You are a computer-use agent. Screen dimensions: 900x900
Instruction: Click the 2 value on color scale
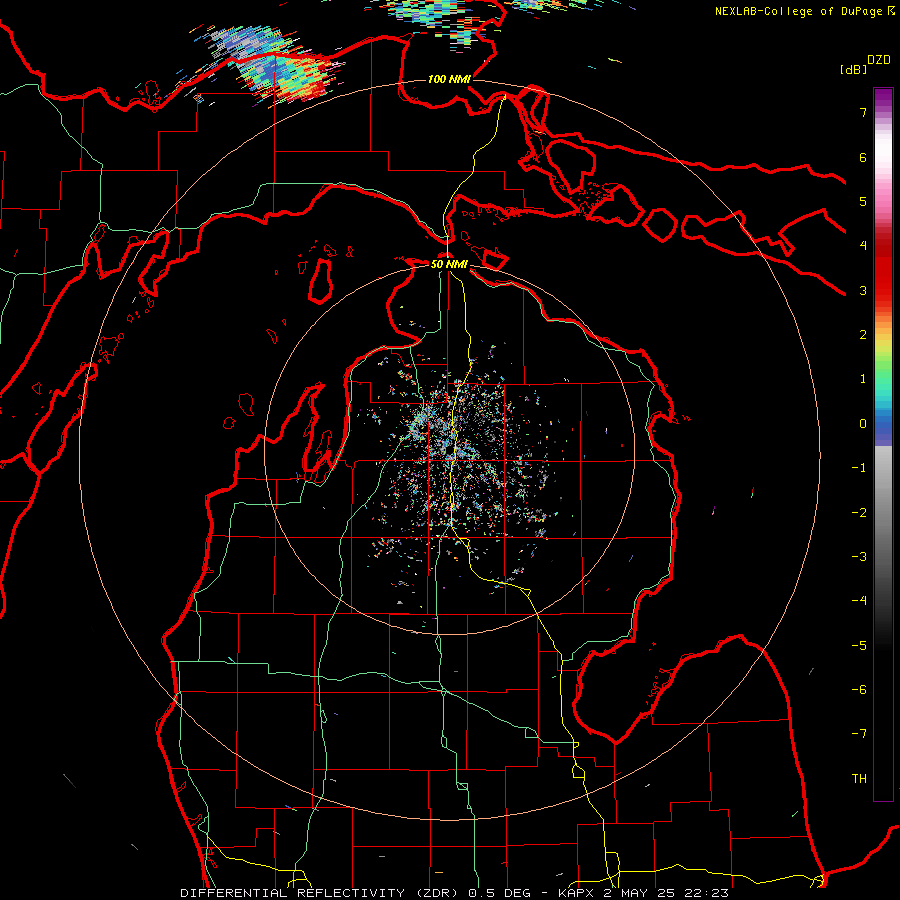pos(863,335)
